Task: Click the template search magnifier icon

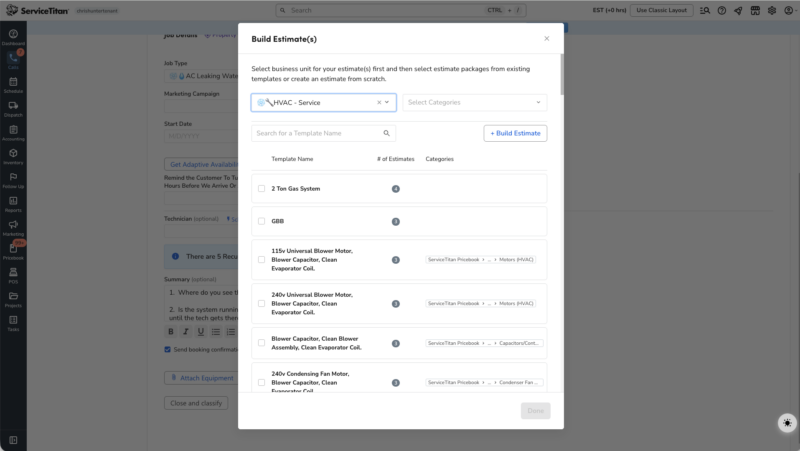Action: (x=386, y=133)
